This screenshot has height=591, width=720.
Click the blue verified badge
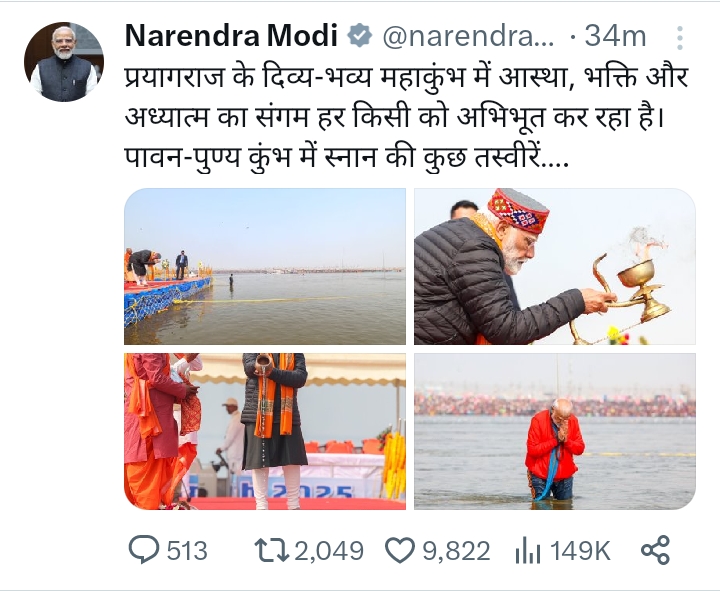pyautogui.click(x=360, y=36)
